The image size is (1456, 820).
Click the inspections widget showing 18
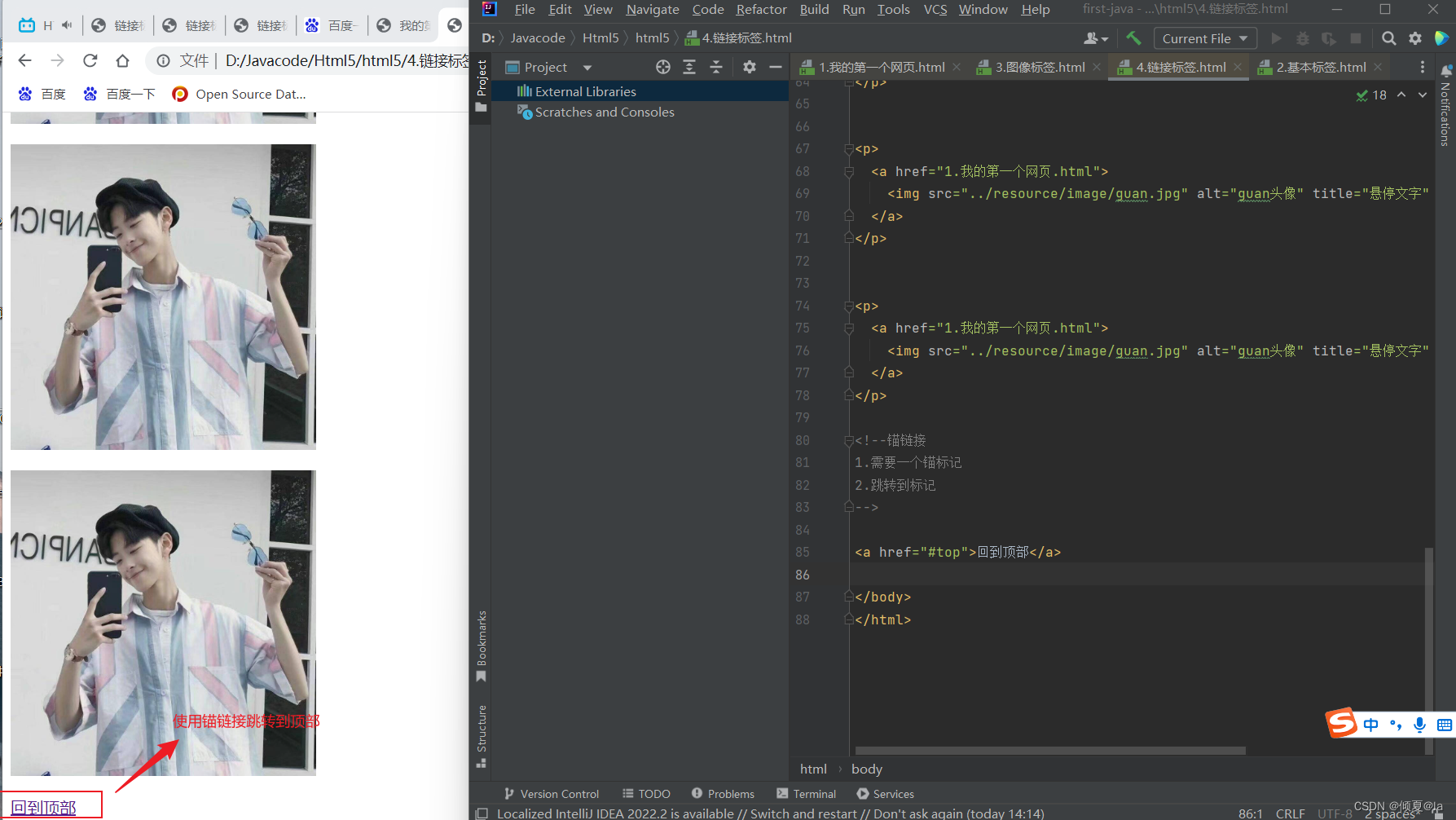1371,95
